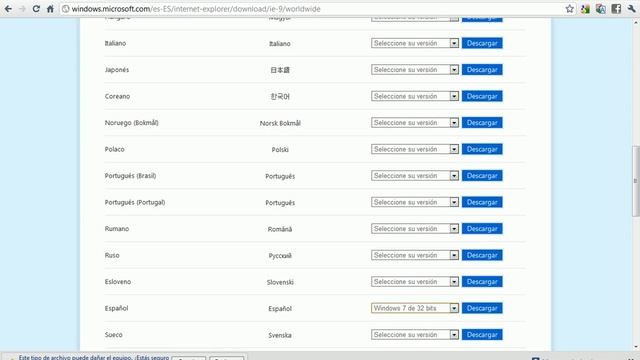Open version dropdown for Esloveno

(x=415, y=282)
